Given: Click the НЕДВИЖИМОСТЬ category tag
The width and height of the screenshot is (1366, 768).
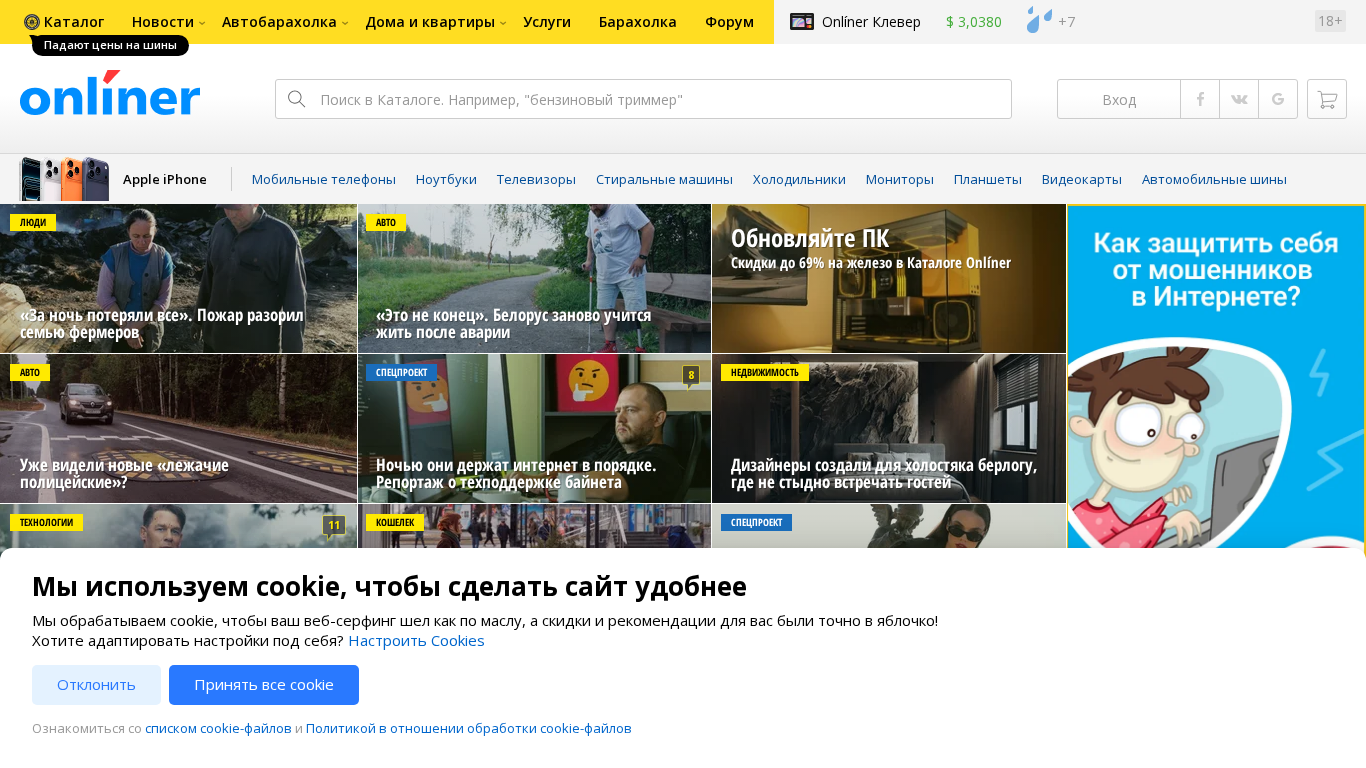Looking at the screenshot, I should tap(765, 373).
